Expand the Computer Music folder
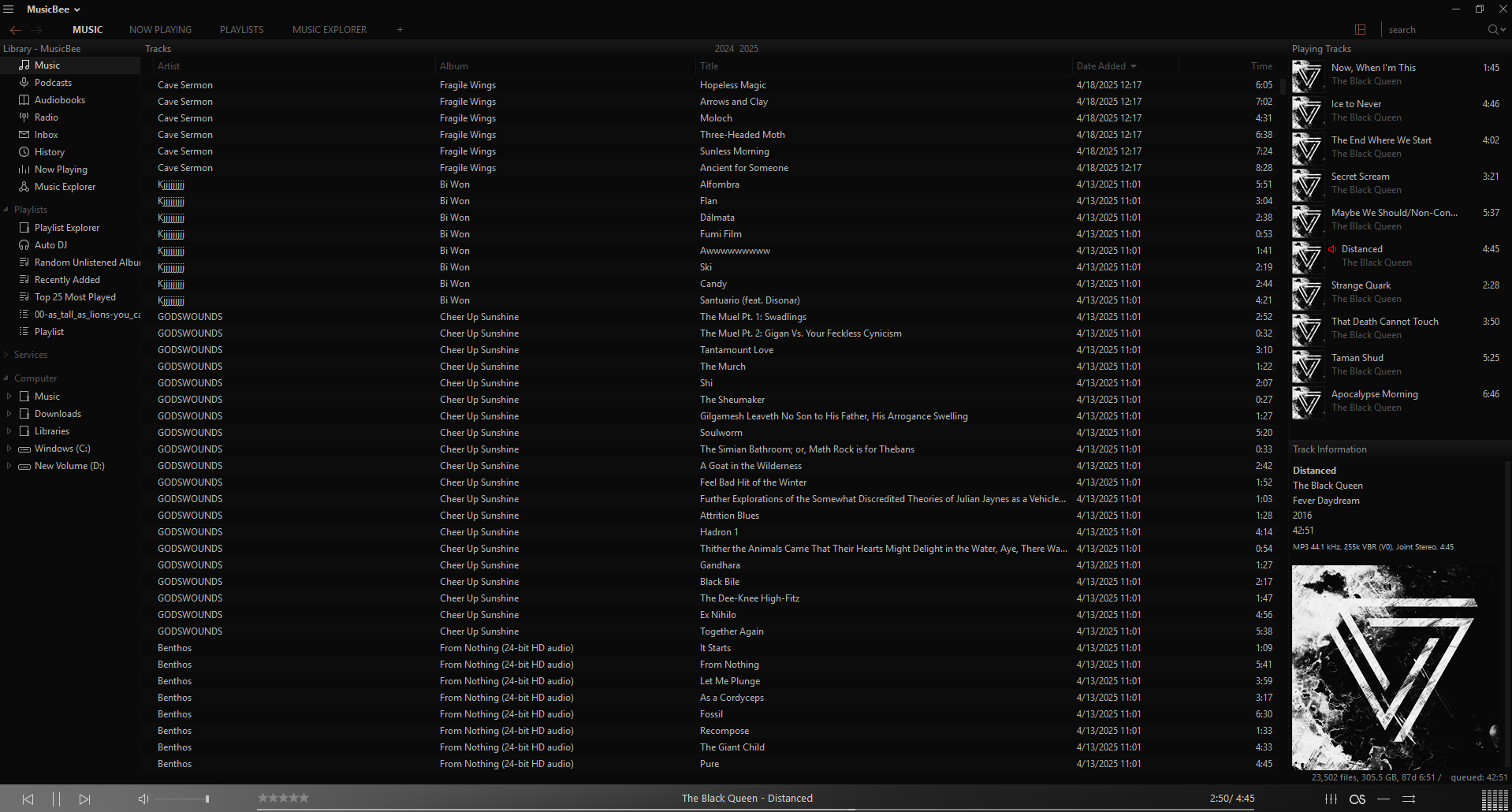Image resolution: width=1512 pixels, height=812 pixels. click(x=9, y=397)
